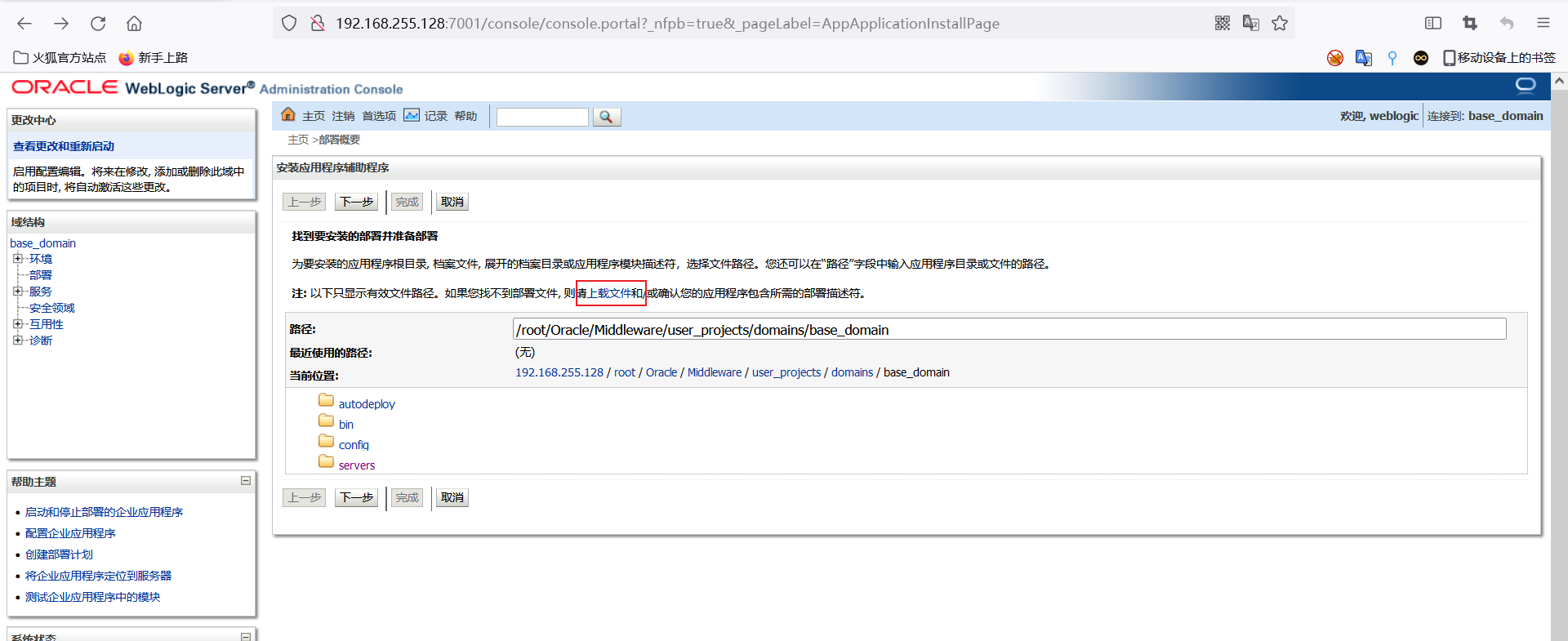Click the translate page icon in address bar
Screen dimensions: 1568x641
coord(1251,24)
